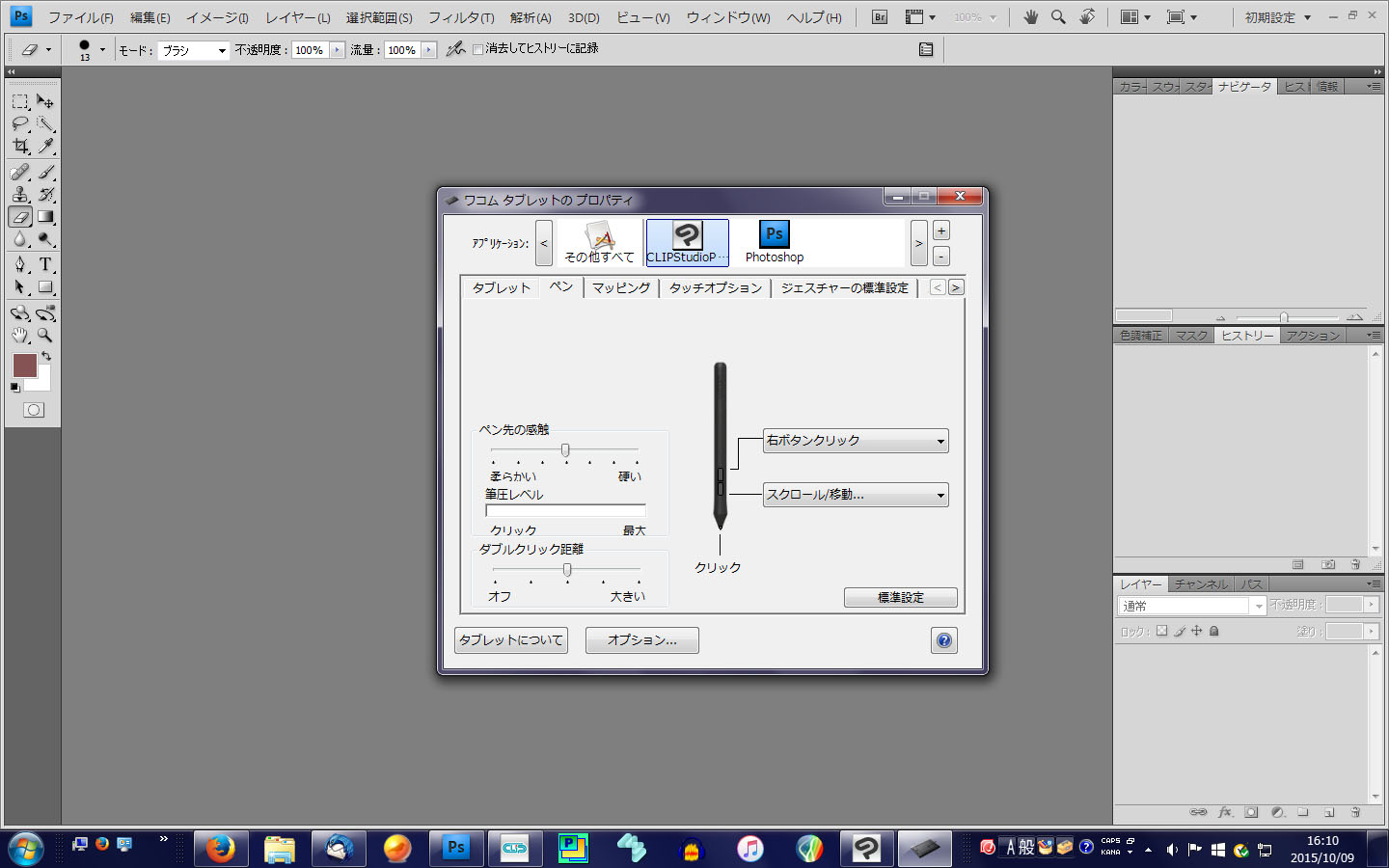Select the Zoom tool in the toolbox
Screen dimensions: 1389x868
pos(45,336)
